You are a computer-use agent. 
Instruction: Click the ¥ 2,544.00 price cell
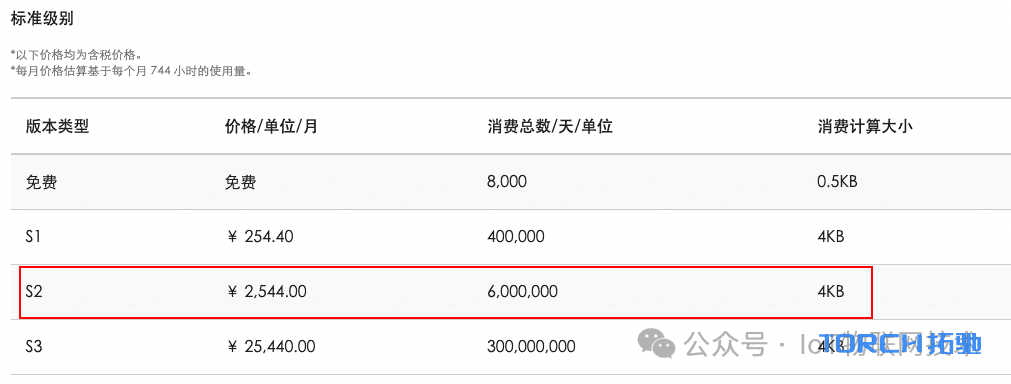click(268, 292)
